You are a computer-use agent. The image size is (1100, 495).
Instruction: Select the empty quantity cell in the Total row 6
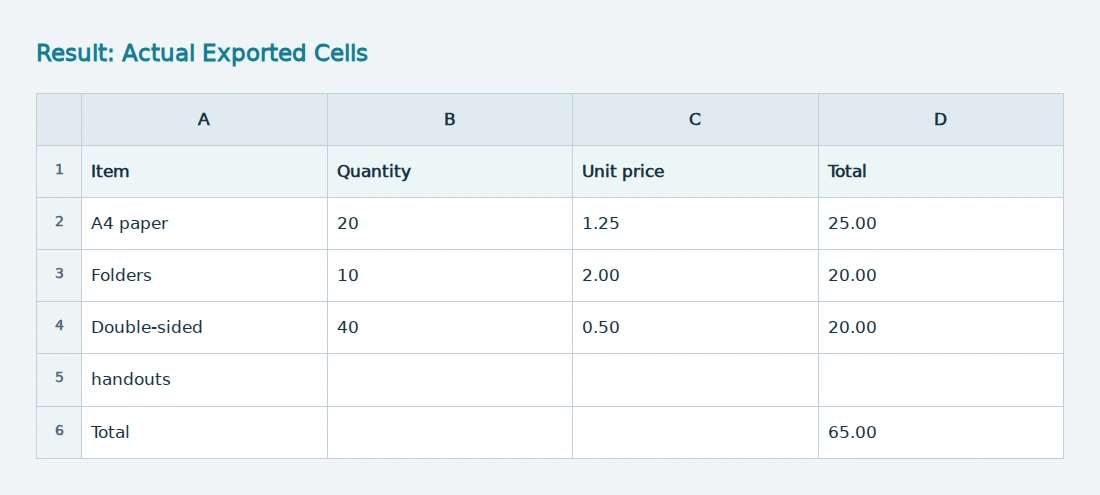click(x=450, y=432)
